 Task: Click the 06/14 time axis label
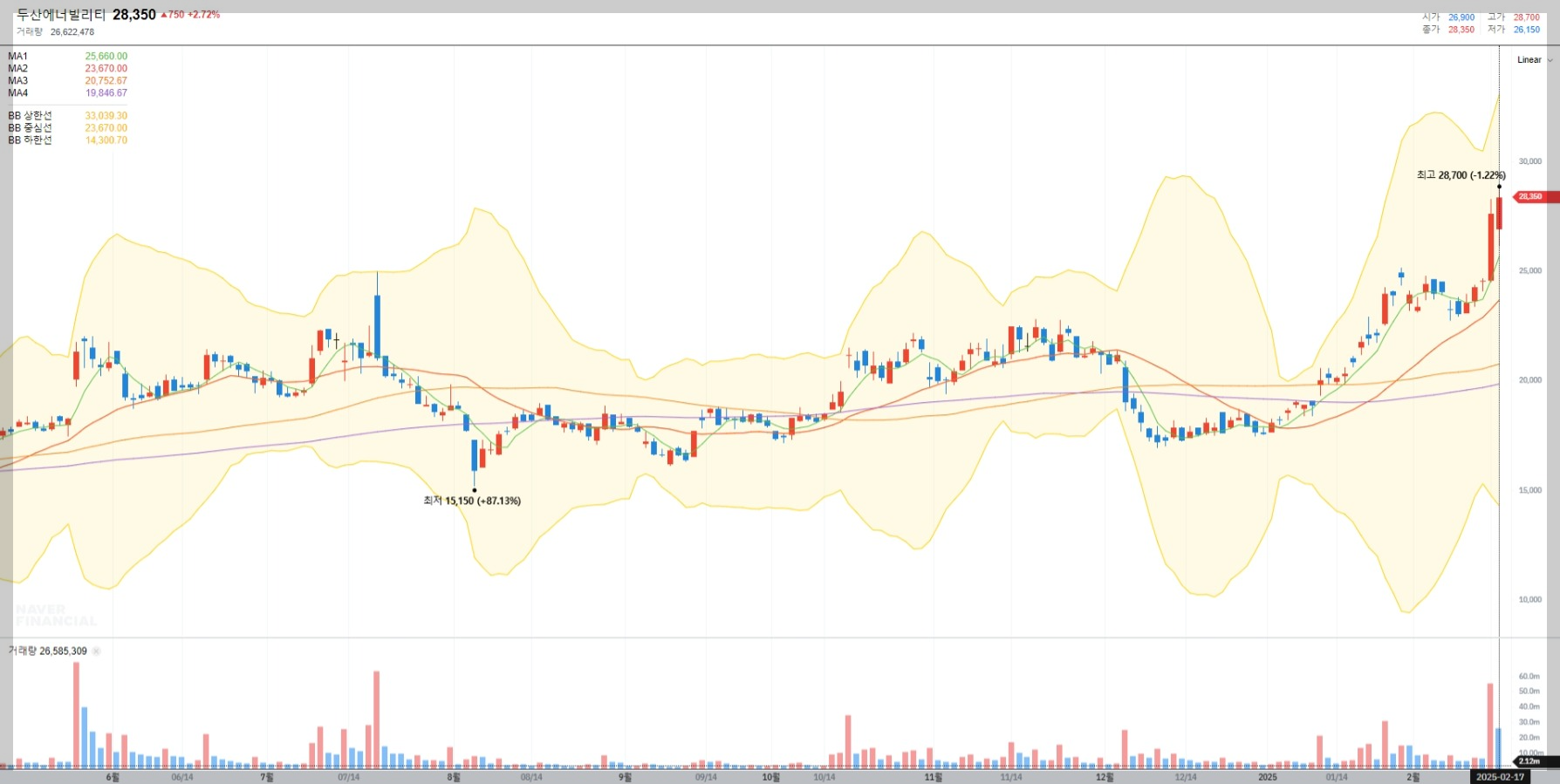click(x=182, y=777)
